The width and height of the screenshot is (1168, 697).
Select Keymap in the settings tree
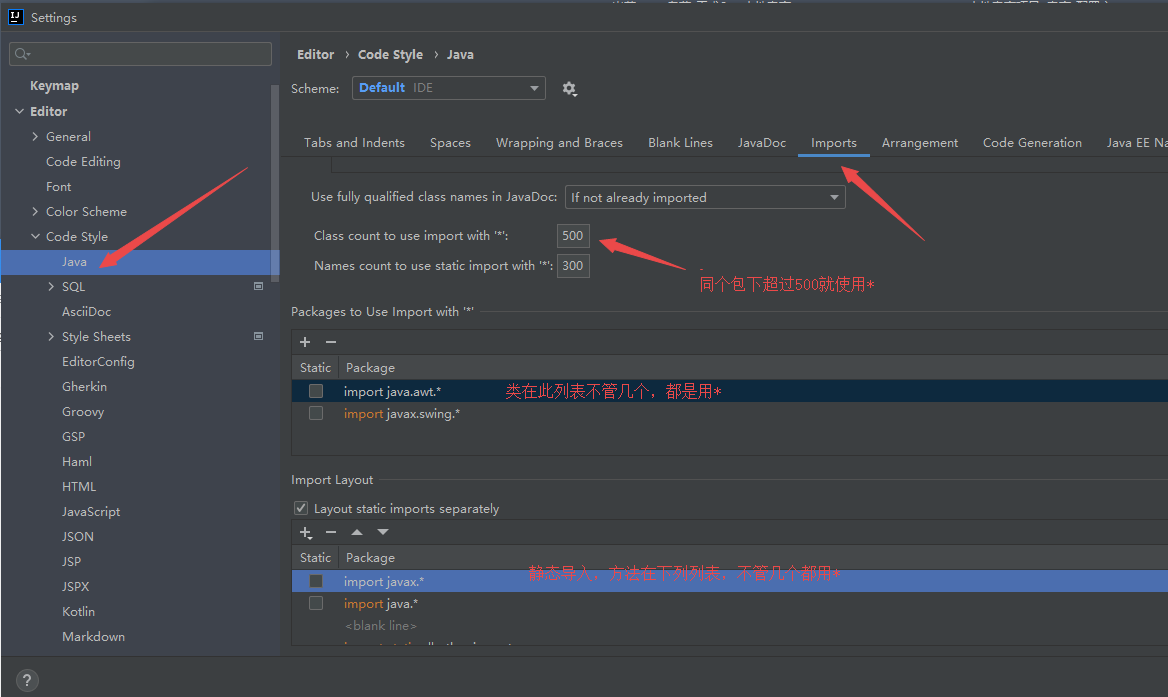(x=54, y=86)
